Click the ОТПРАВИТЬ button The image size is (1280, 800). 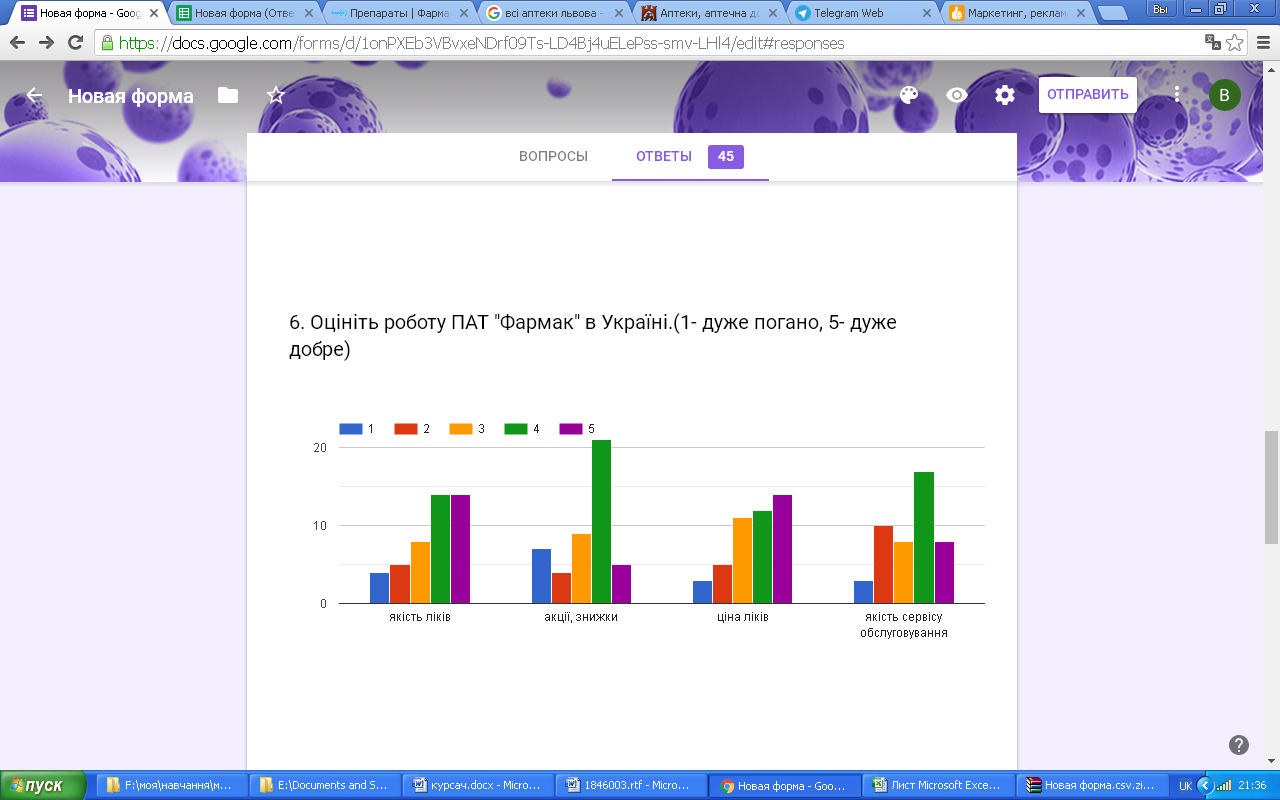(1088, 95)
